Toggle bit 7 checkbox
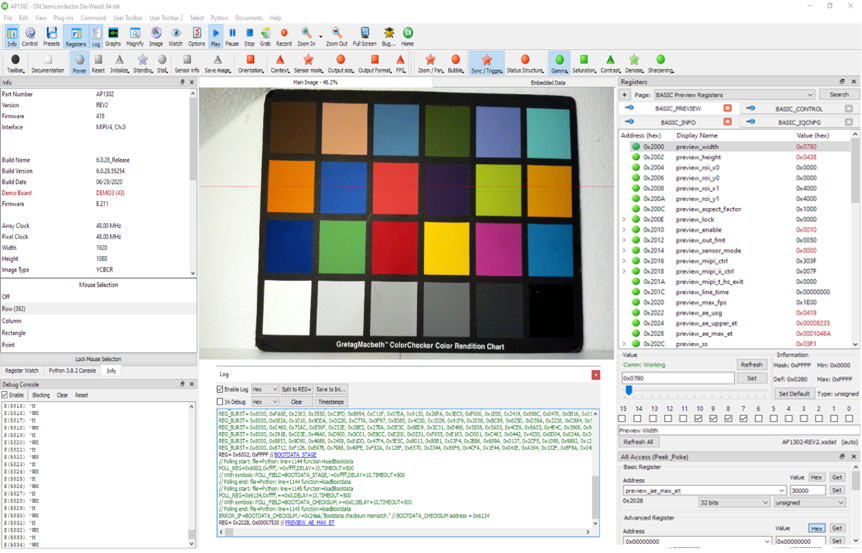The height and width of the screenshot is (553, 862). point(743,418)
